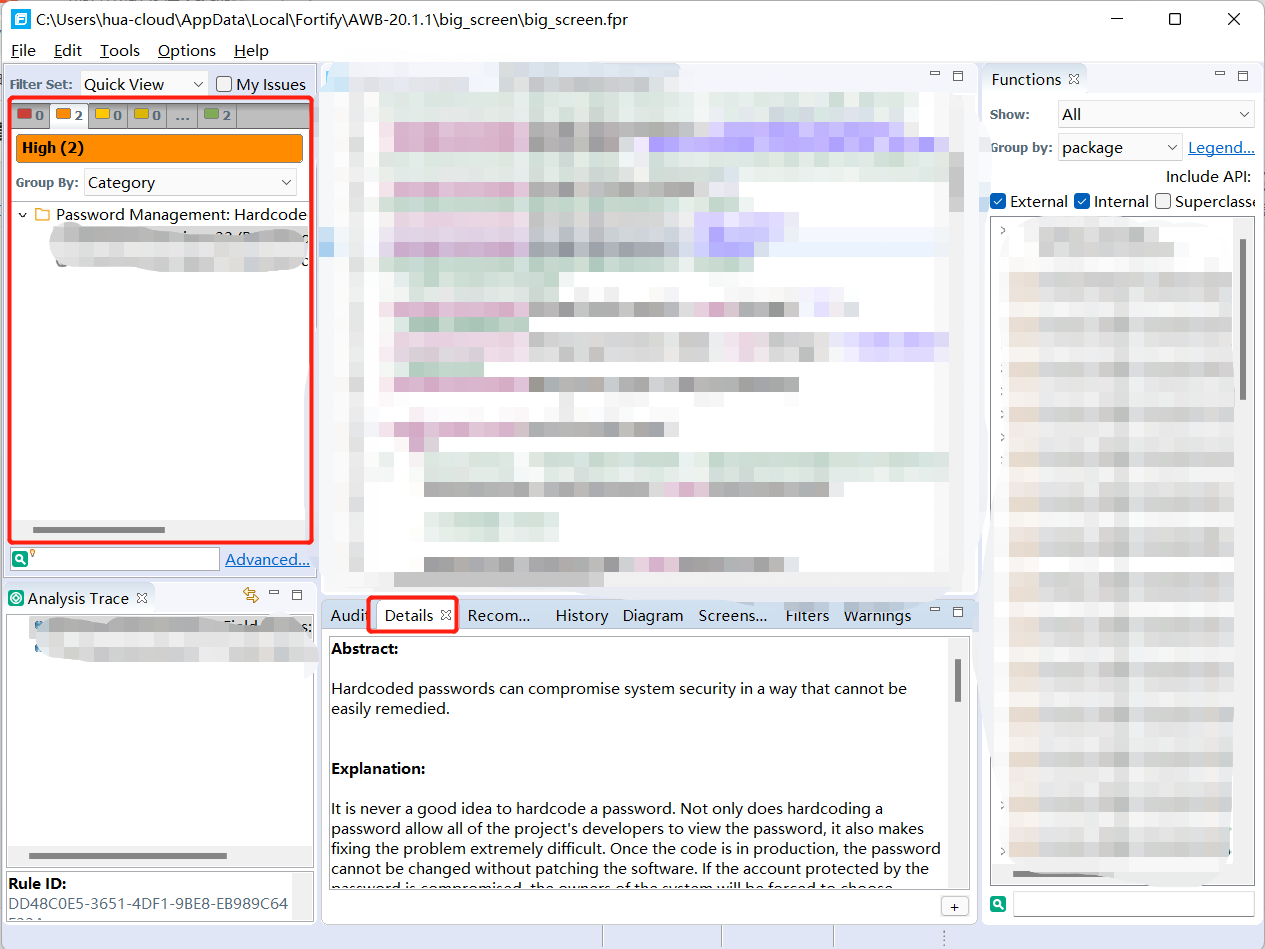Image resolution: width=1265 pixels, height=949 pixels.
Task: Collapse the Password Management: Hardcoded folder
Action: (x=22, y=214)
